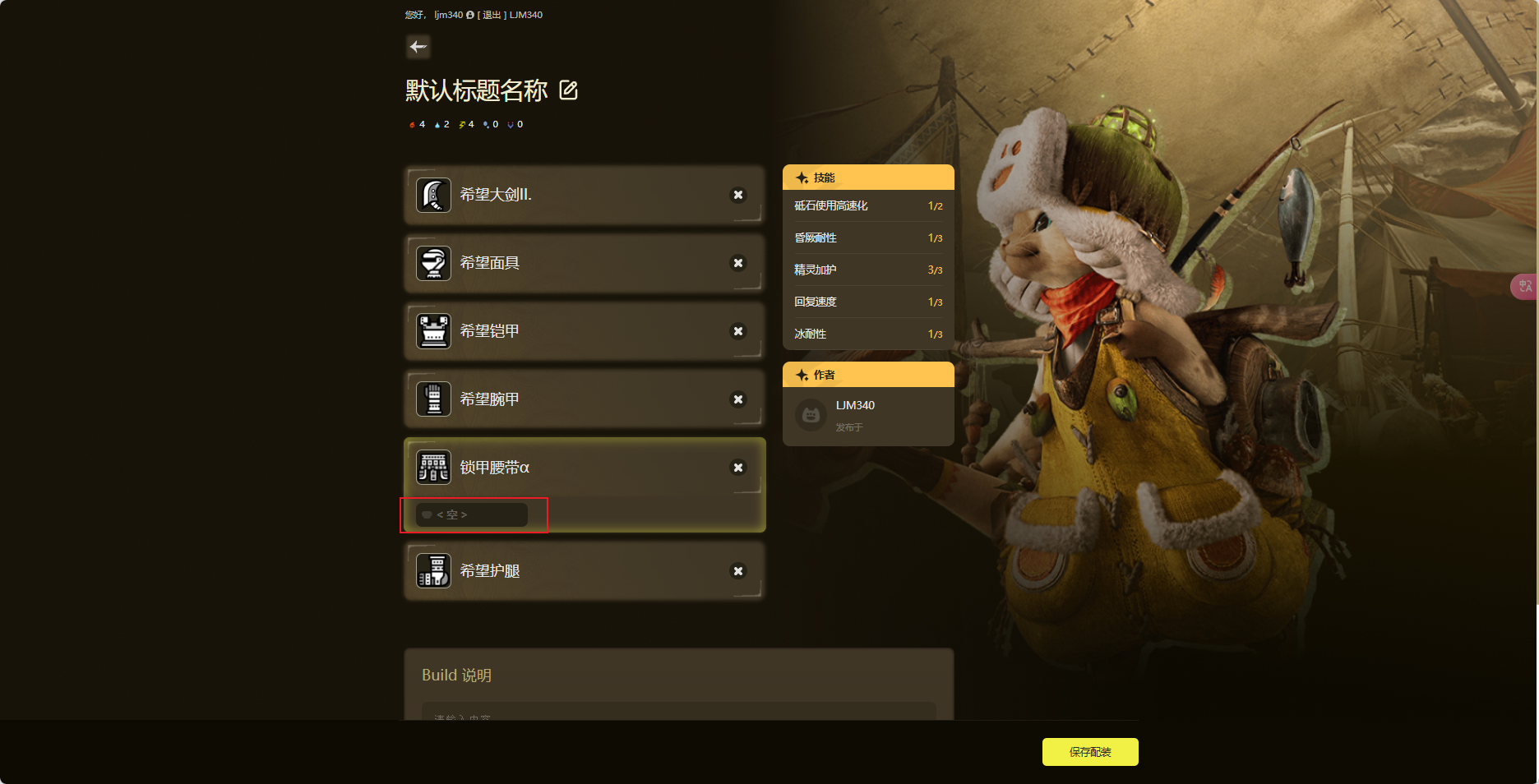
Task: Click the back arrow icon
Action: (418, 47)
